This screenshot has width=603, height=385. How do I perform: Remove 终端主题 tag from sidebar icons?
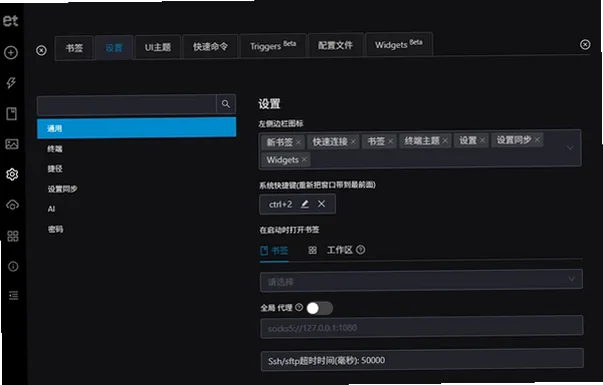tap(445, 141)
